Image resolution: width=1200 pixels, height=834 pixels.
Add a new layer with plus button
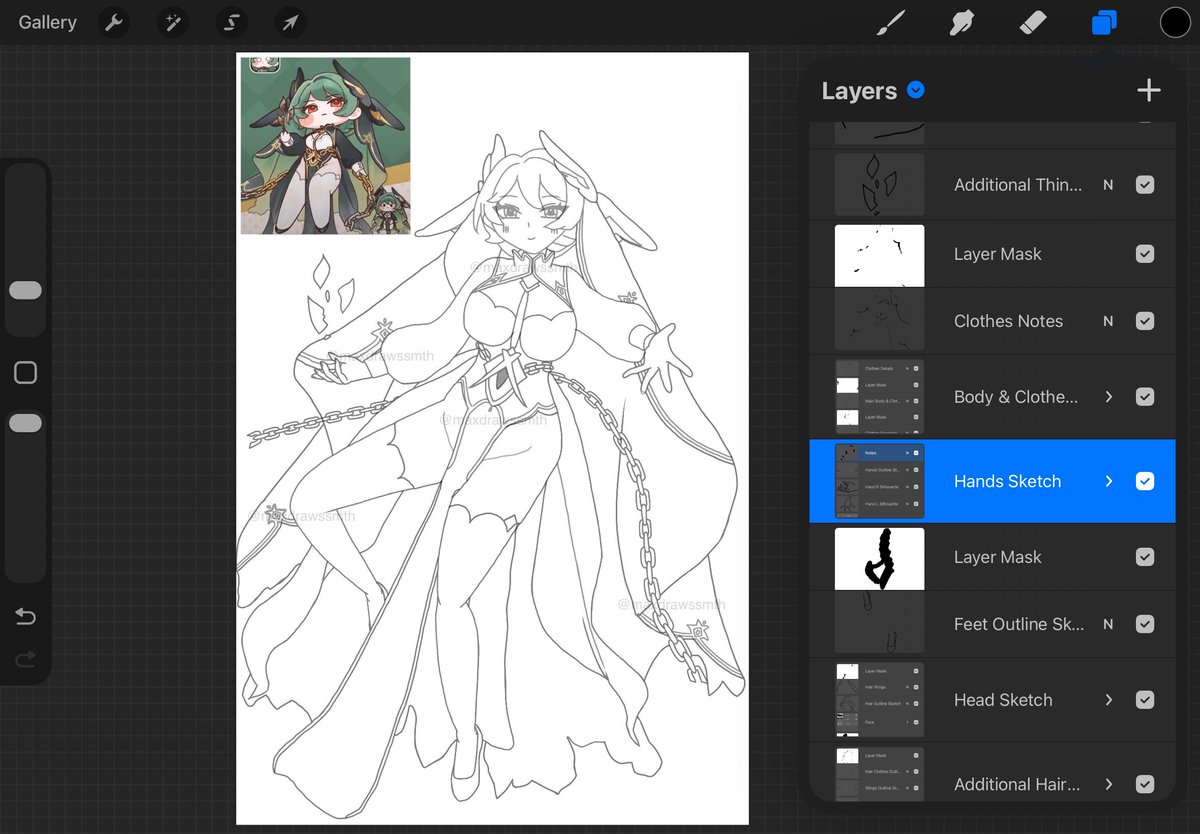pyautogui.click(x=1149, y=90)
